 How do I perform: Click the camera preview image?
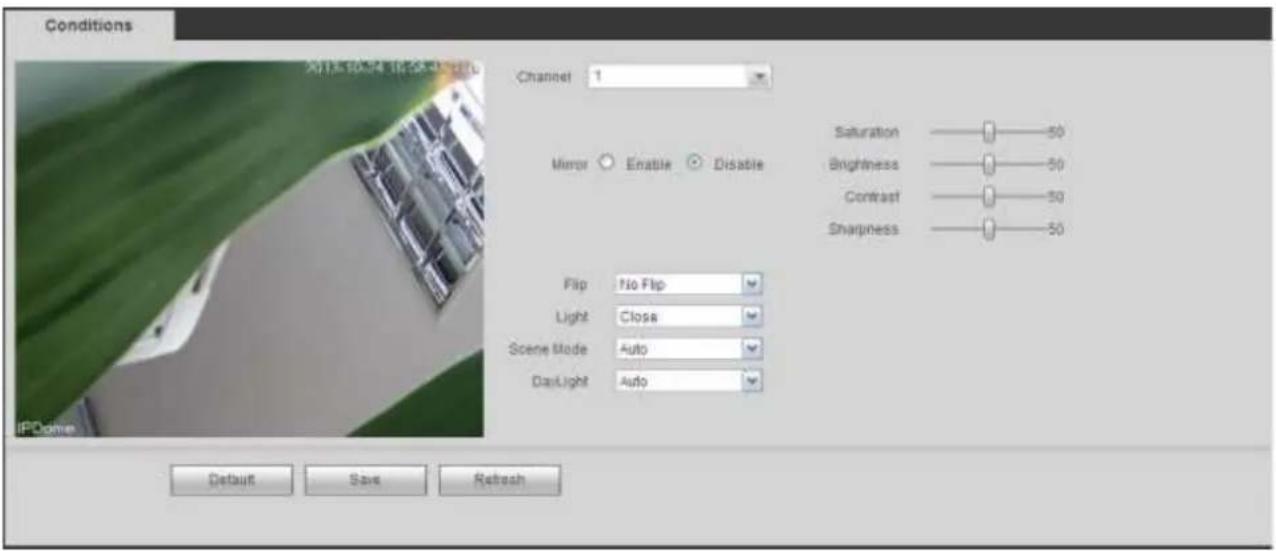click(249, 249)
